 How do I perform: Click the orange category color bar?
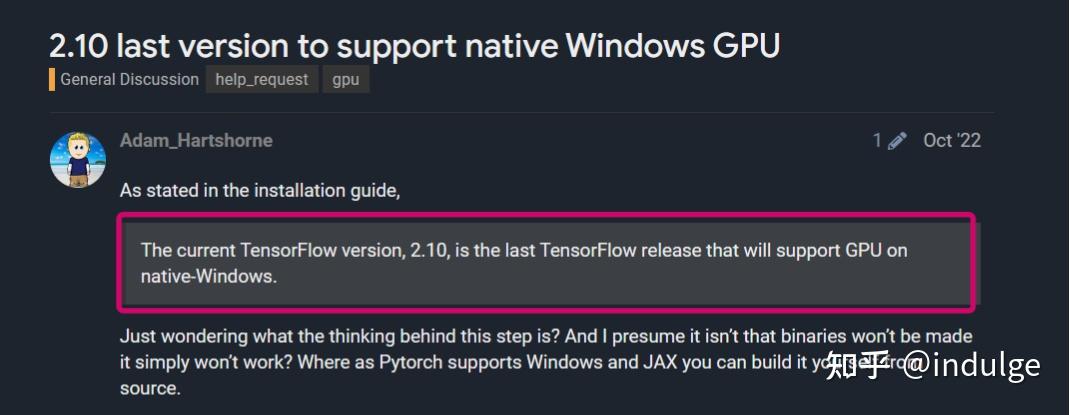(x=52, y=80)
